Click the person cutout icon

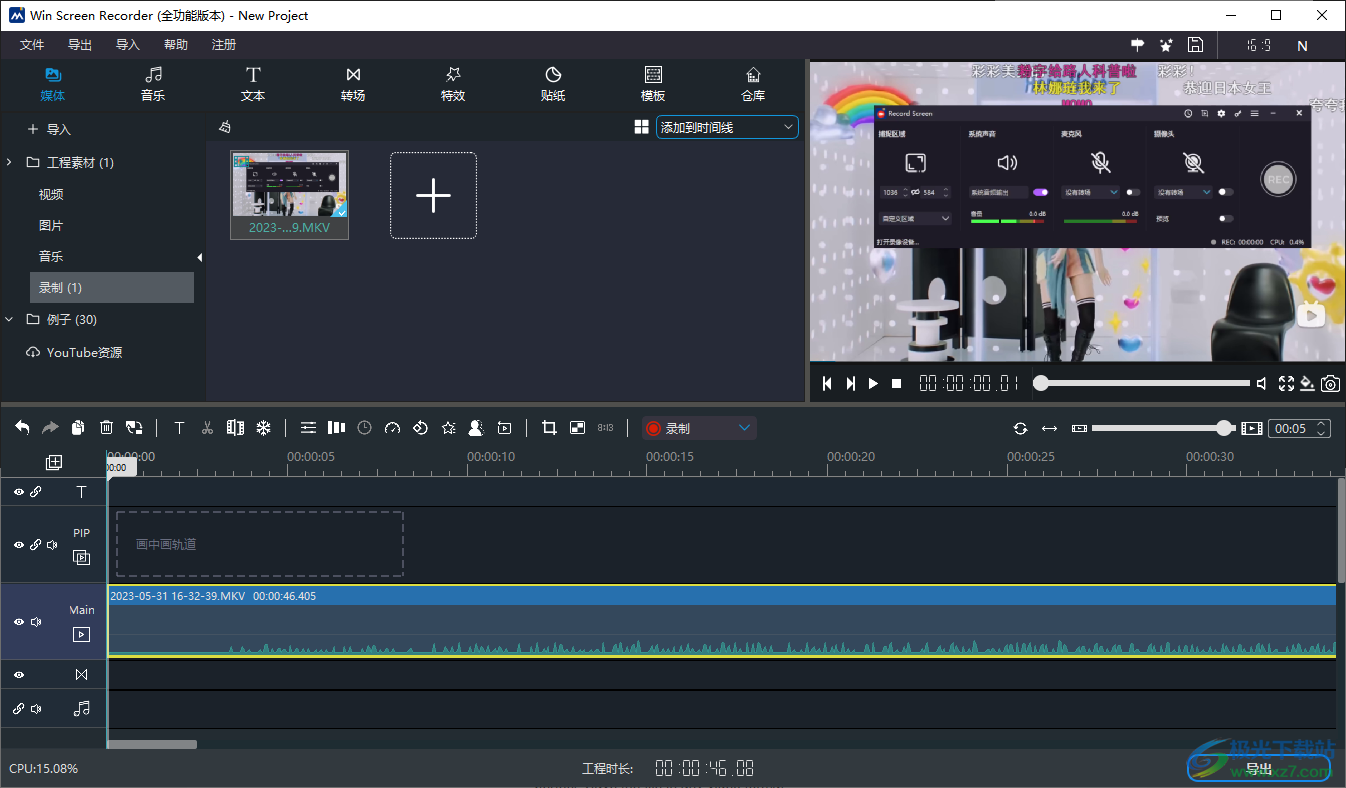tap(477, 428)
